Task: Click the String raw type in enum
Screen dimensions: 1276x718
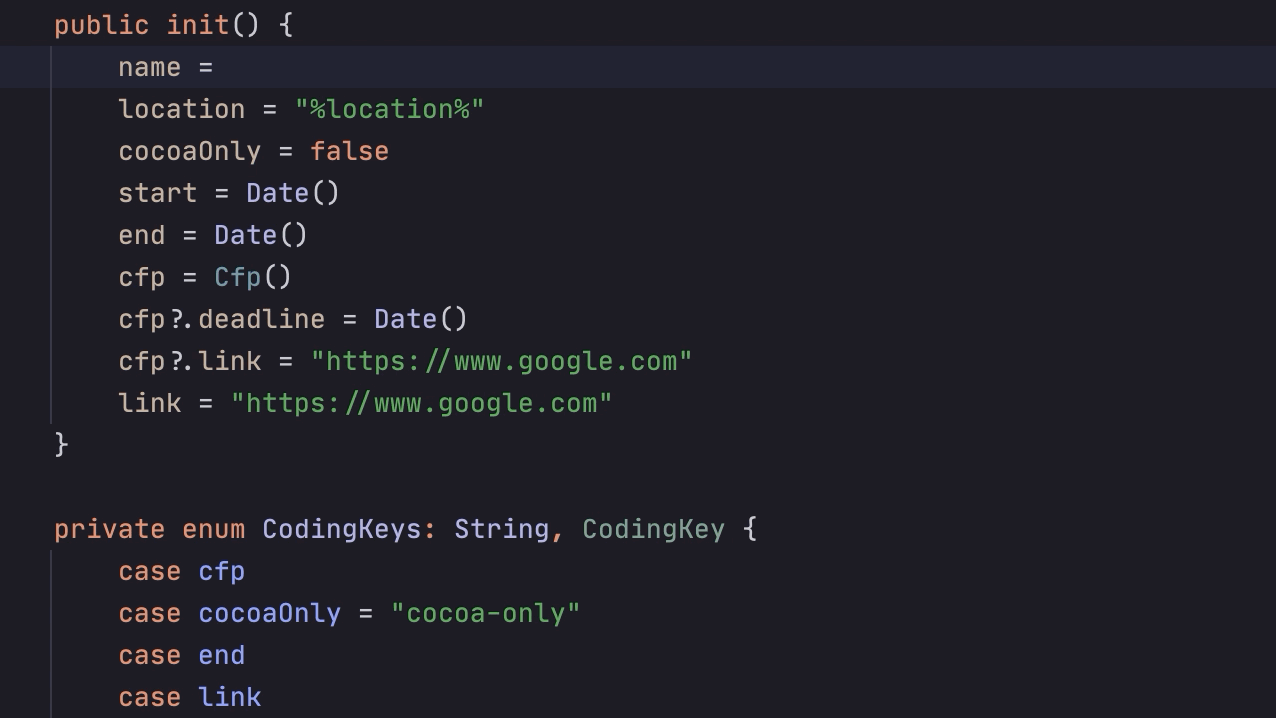Action: 501,529
